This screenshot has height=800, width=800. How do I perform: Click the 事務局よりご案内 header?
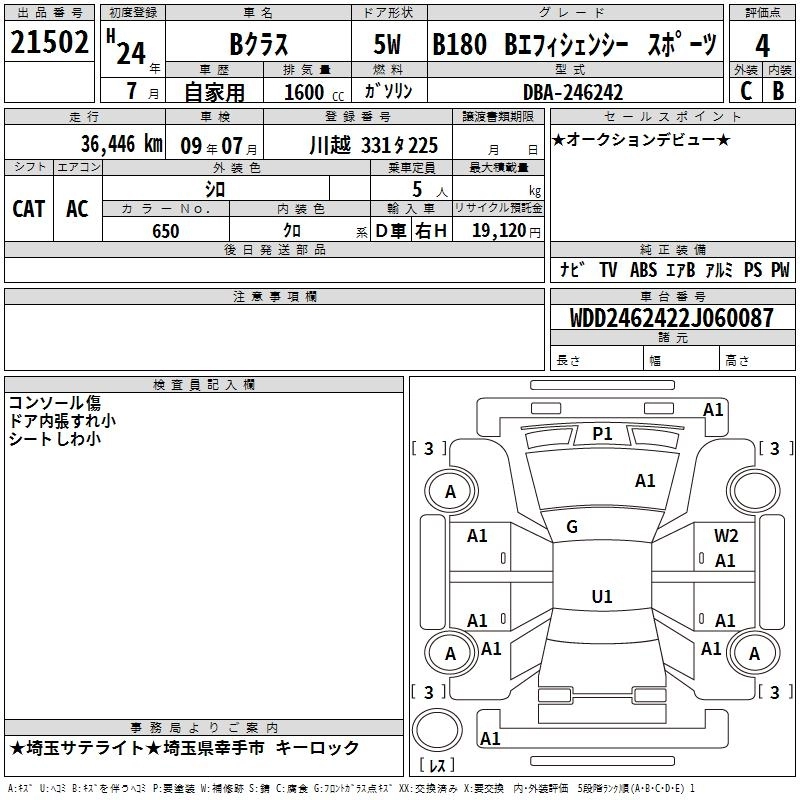pos(204,728)
